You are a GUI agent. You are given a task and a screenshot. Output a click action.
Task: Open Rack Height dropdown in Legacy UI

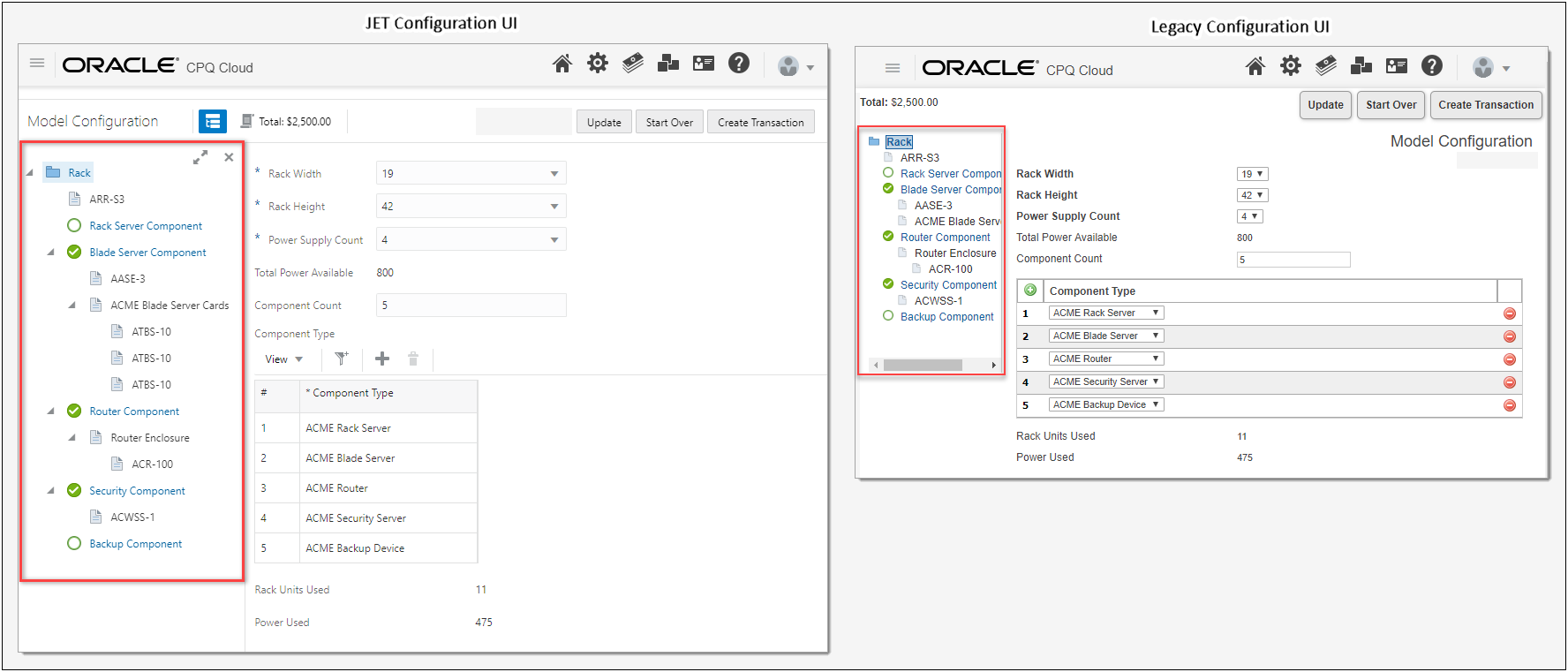pyautogui.click(x=1253, y=195)
